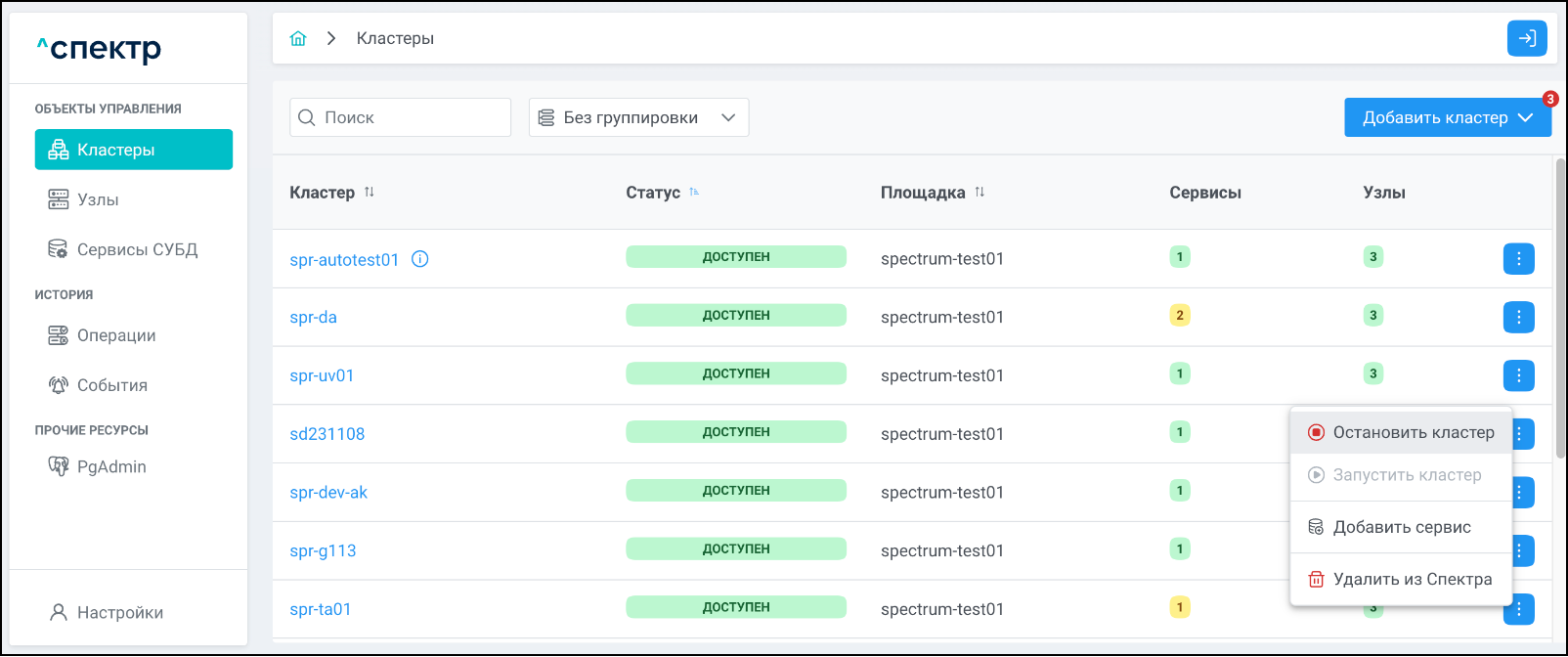
Task: Open three-dot menu for spr-da row
Action: [x=1518, y=317]
